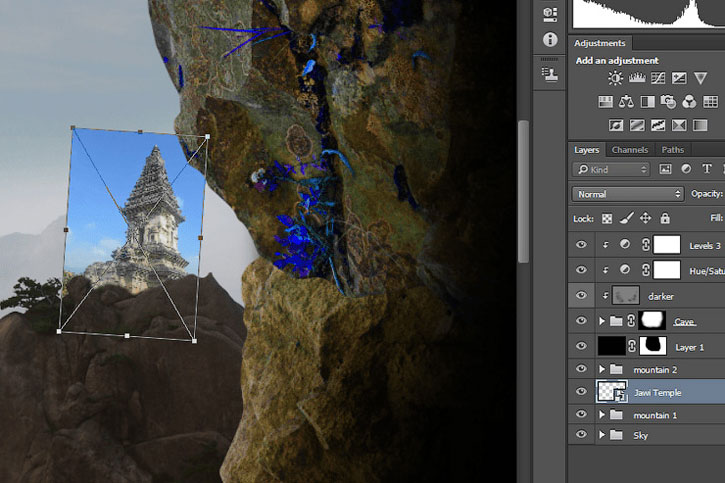Switch to the Paths tab
The width and height of the screenshot is (725, 483).
click(672, 150)
